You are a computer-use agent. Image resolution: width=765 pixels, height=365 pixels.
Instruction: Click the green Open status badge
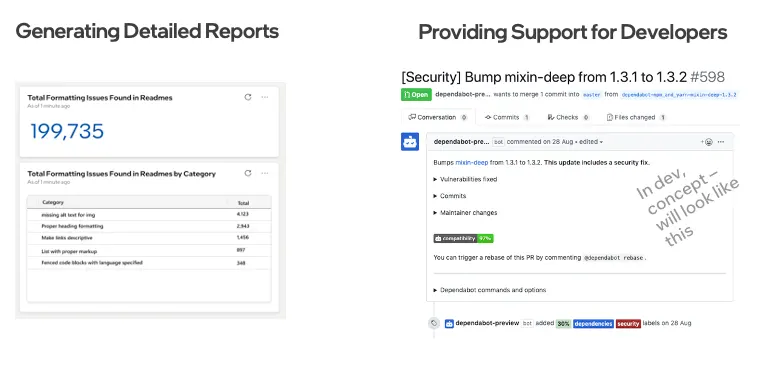pyautogui.click(x=416, y=95)
